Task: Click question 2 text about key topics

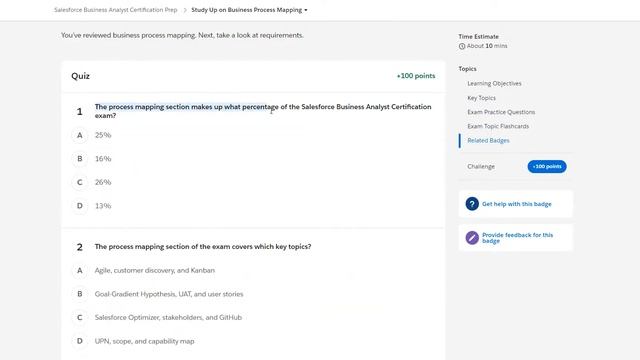Action: pyautogui.click(x=203, y=247)
